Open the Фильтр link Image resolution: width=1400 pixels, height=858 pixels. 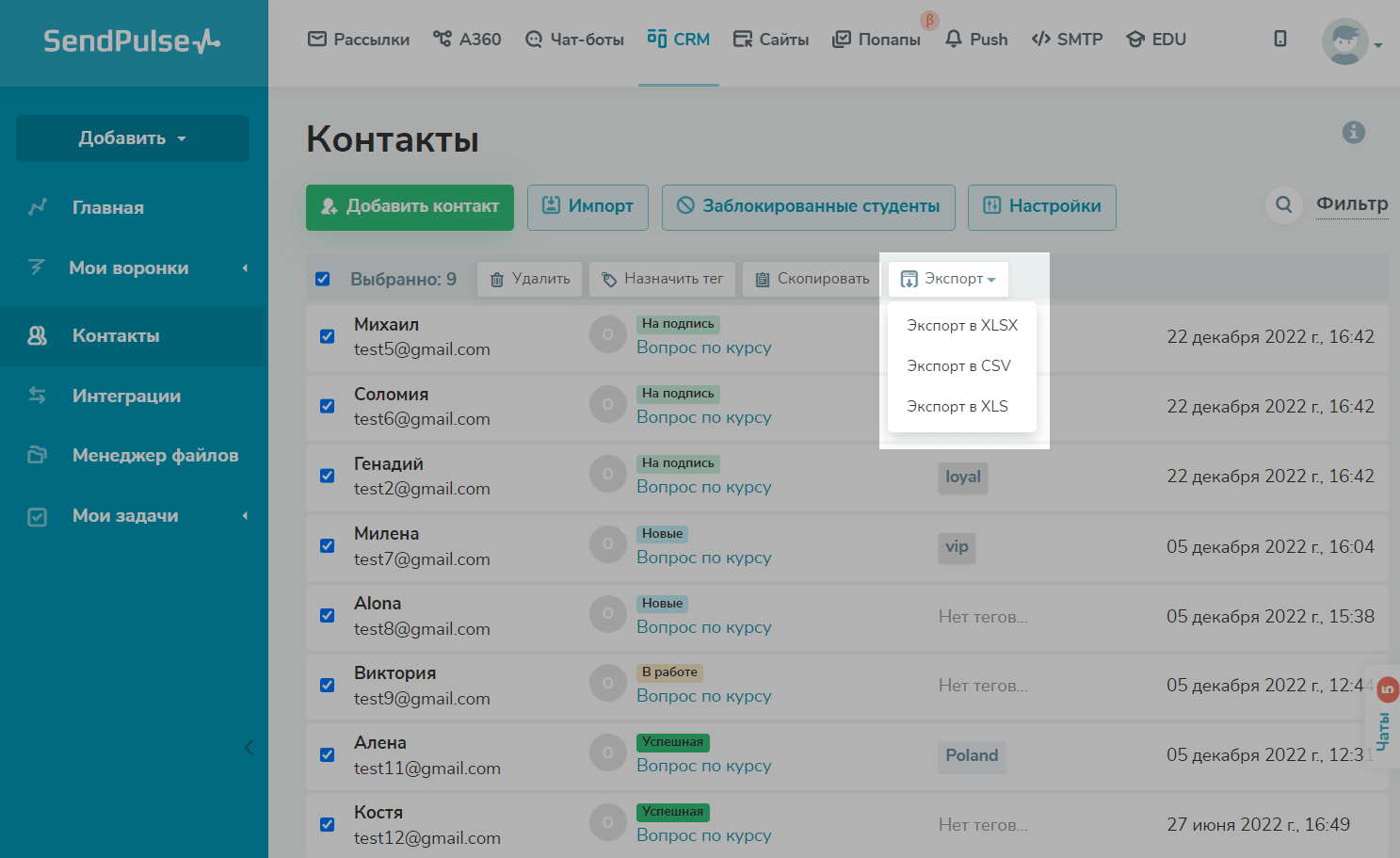point(1352,204)
